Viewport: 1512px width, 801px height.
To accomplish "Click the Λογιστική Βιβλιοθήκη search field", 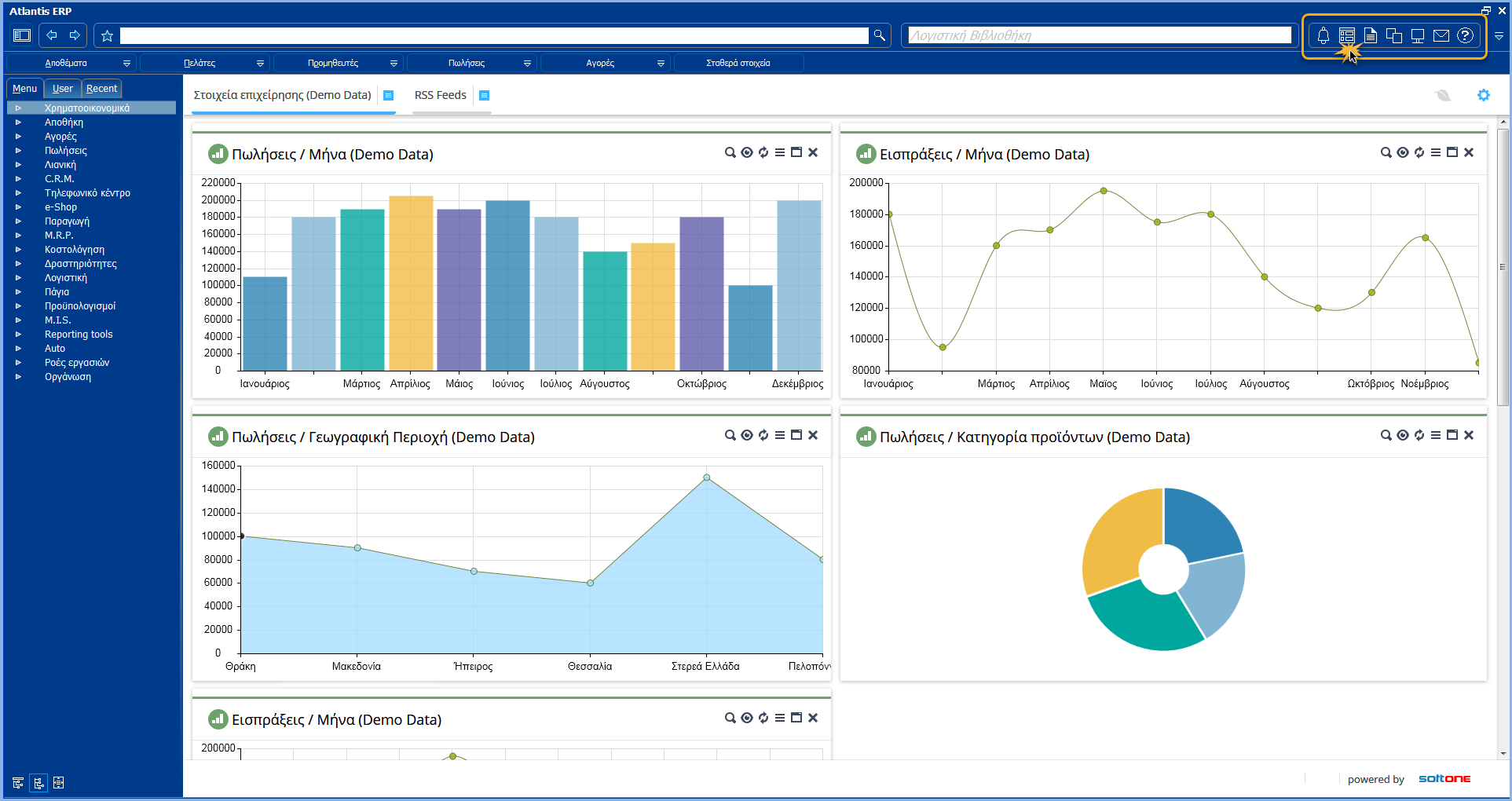I will click(x=1098, y=35).
